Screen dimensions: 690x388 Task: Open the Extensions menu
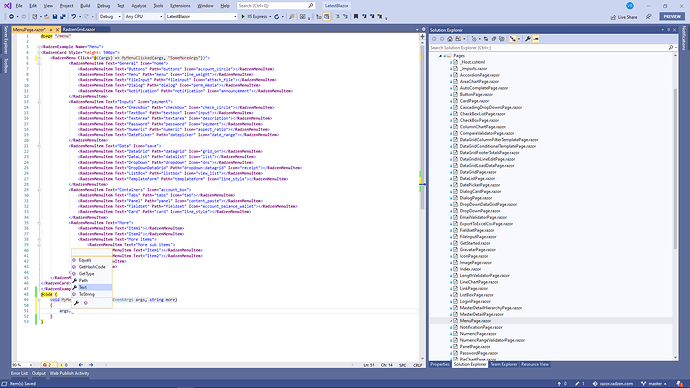pos(180,6)
